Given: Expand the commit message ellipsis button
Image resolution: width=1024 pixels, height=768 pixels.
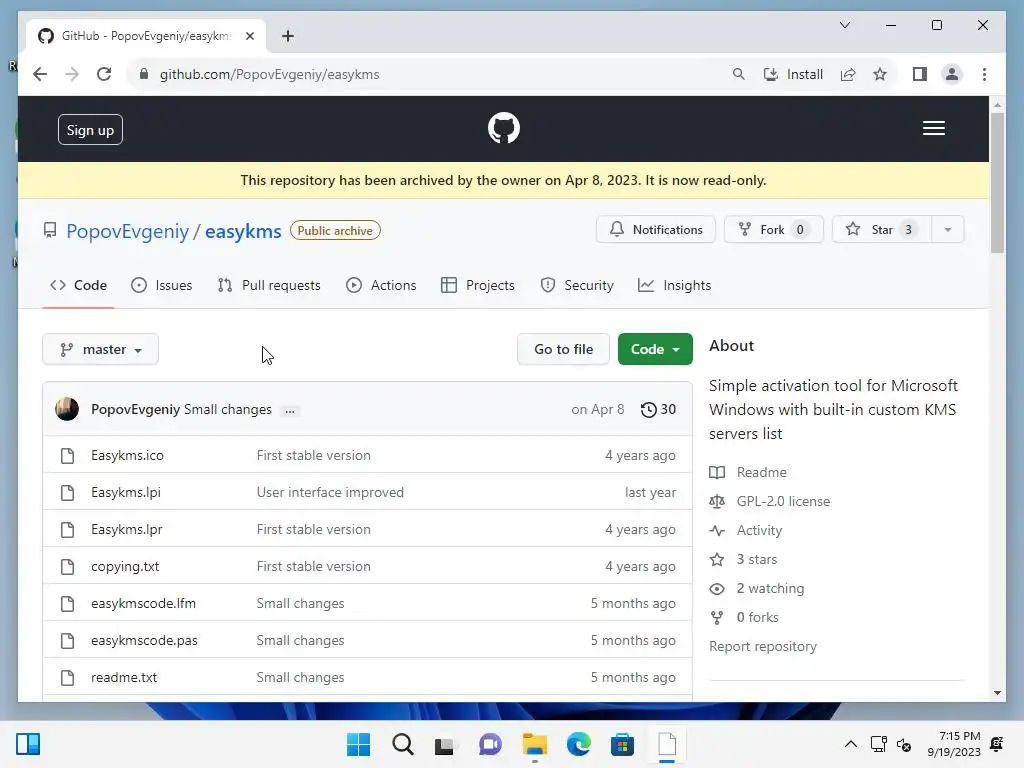Looking at the screenshot, I should coord(290,410).
